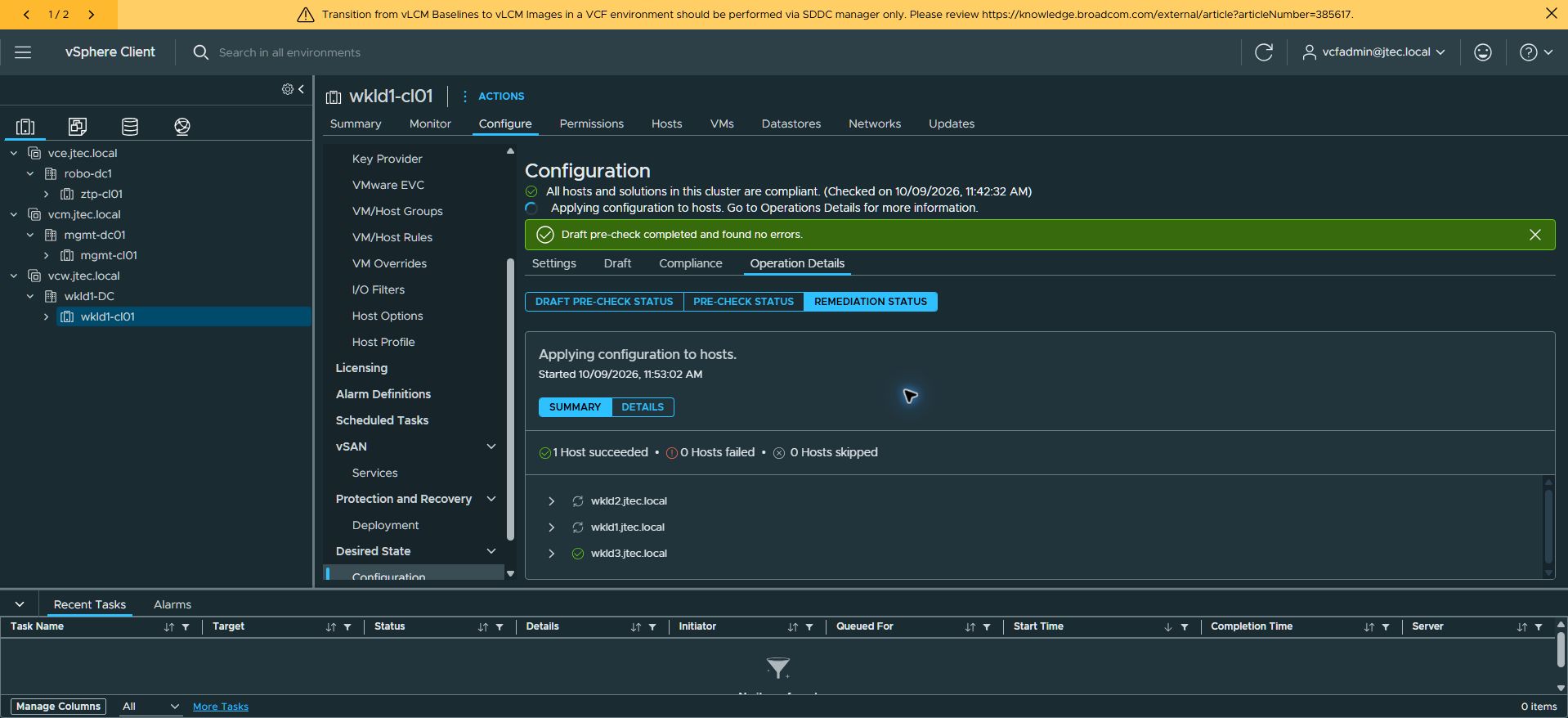1568x718 pixels.
Task: Expand the wkld1.jtec.local host row
Action: [x=551, y=527]
